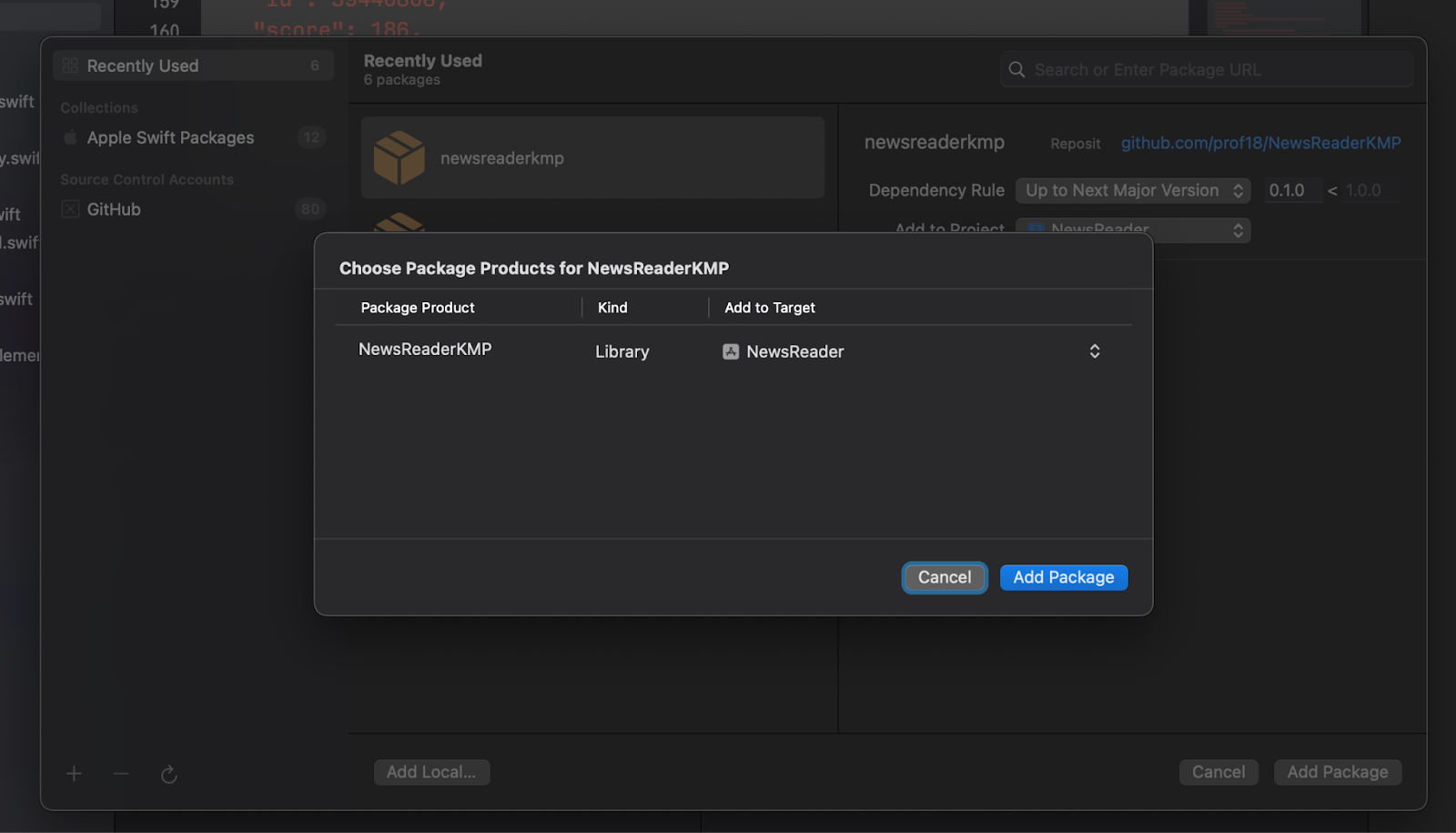Viewport: 1456px width, 833px height.
Task: Click the newsreaderkmp title in the details pane
Action: pos(935,142)
